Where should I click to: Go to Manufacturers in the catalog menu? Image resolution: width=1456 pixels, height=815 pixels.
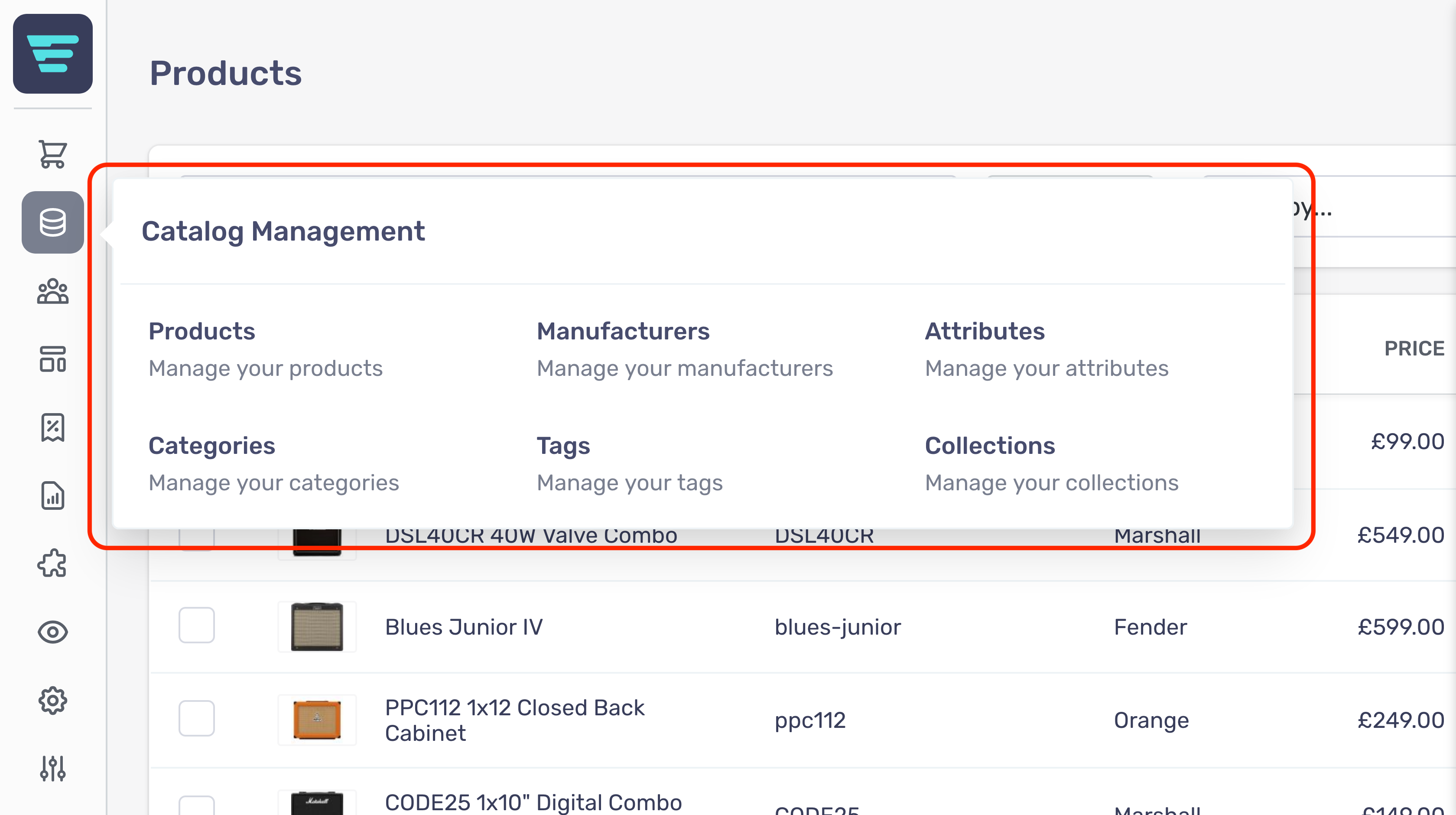685,349
